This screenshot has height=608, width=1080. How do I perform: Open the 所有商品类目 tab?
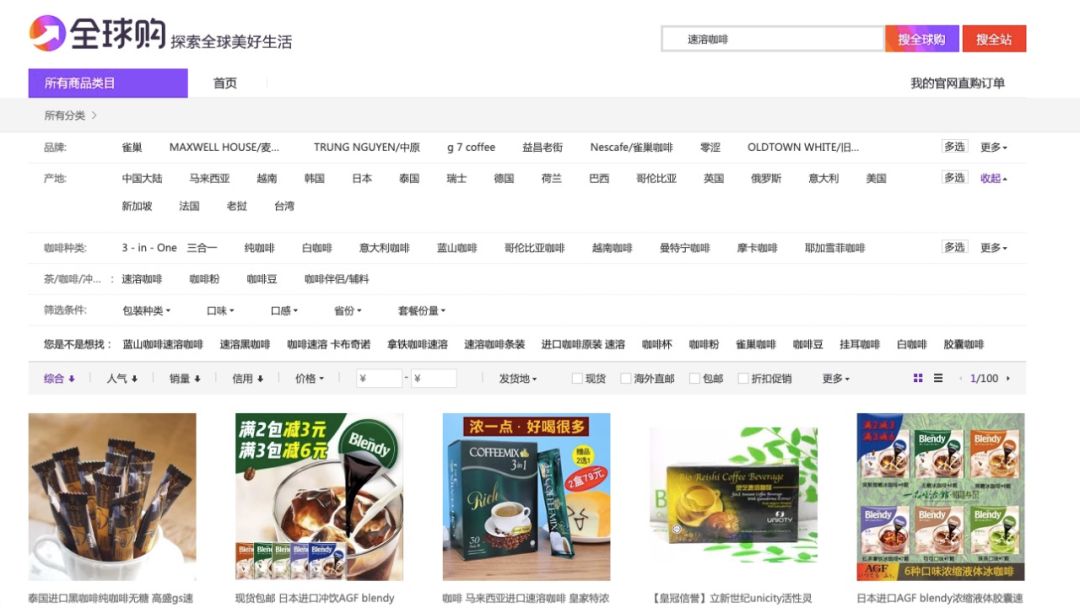point(108,83)
